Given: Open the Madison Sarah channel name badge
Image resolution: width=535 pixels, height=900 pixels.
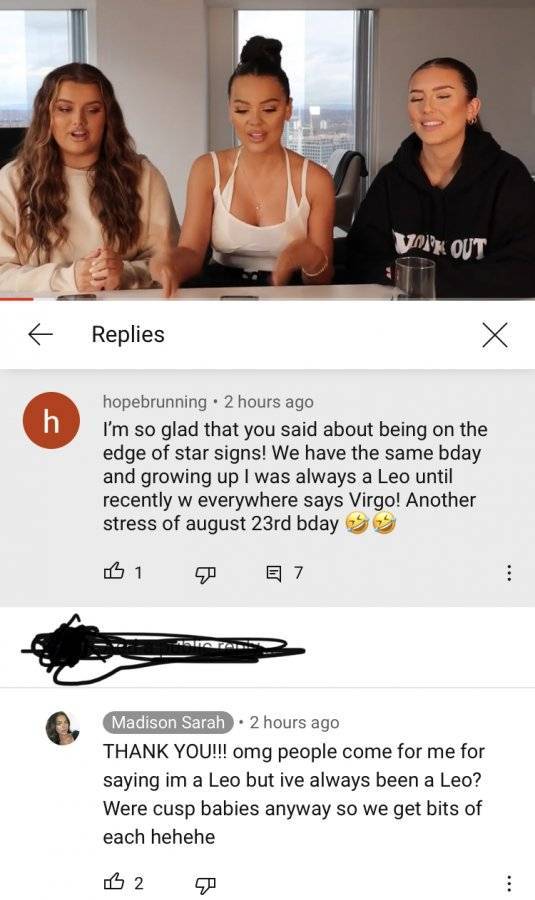Looking at the screenshot, I should click(168, 722).
